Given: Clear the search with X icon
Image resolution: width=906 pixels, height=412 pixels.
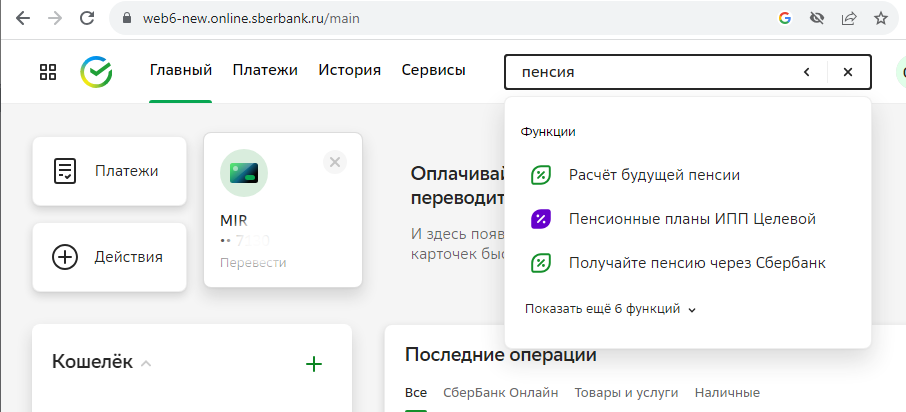Looking at the screenshot, I should [848, 72].
